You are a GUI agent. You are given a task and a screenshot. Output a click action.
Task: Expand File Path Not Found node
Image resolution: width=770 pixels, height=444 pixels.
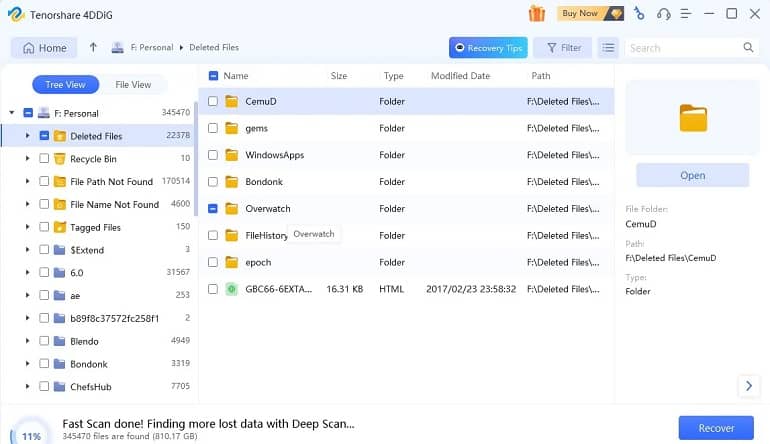pyautogui.click(x=28, y=181)
